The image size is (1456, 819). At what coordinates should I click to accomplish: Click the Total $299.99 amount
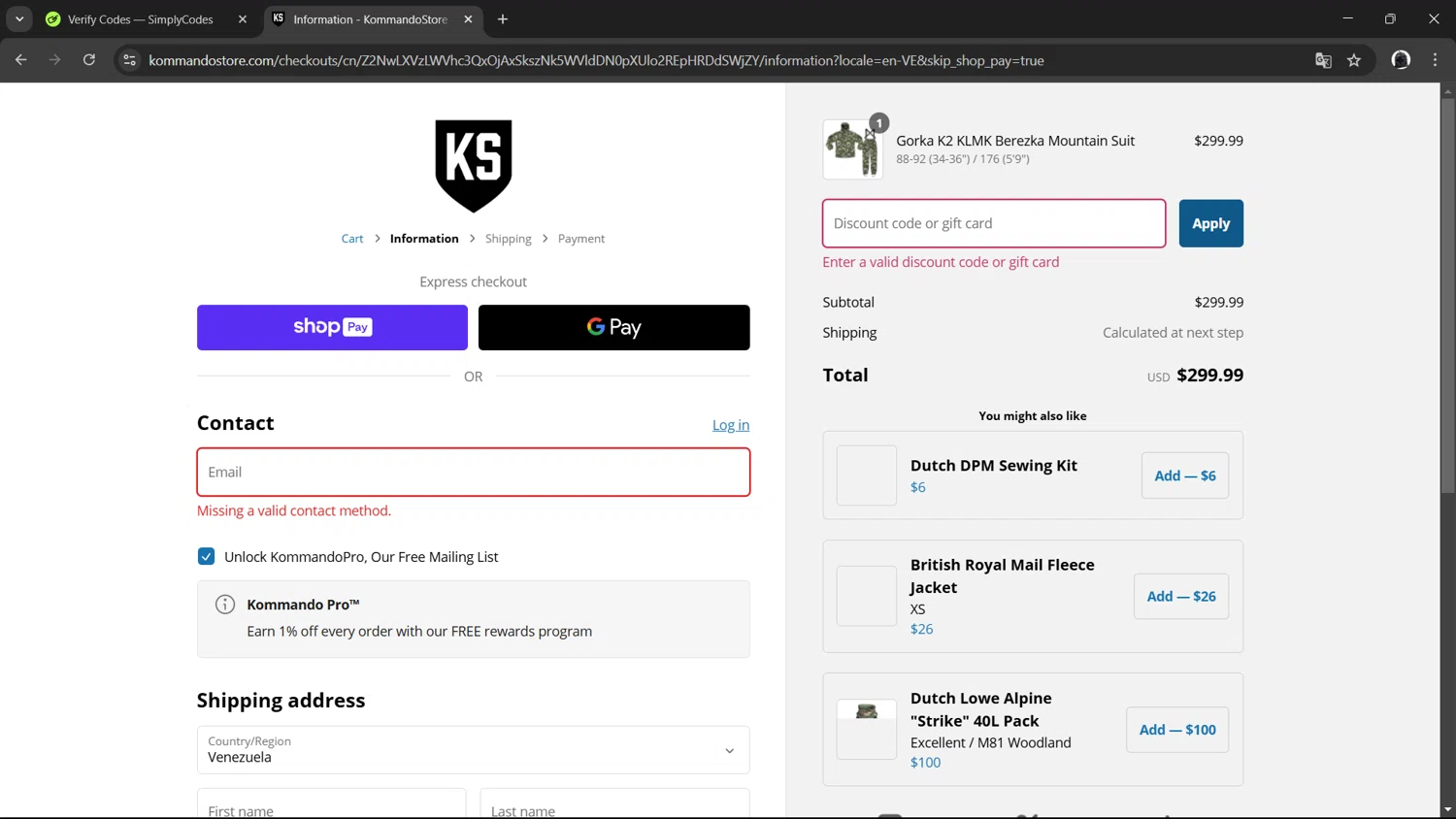[x=1209, y=376]
